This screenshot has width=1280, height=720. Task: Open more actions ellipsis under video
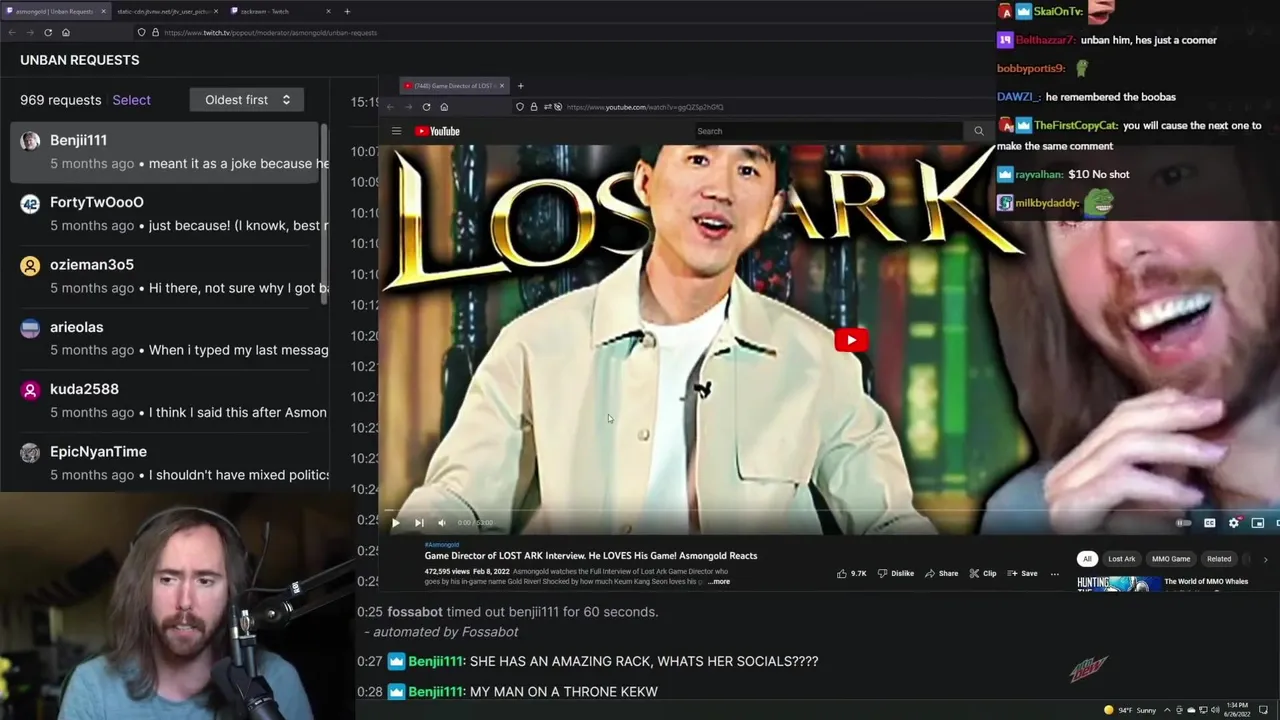coord(1054,574)
